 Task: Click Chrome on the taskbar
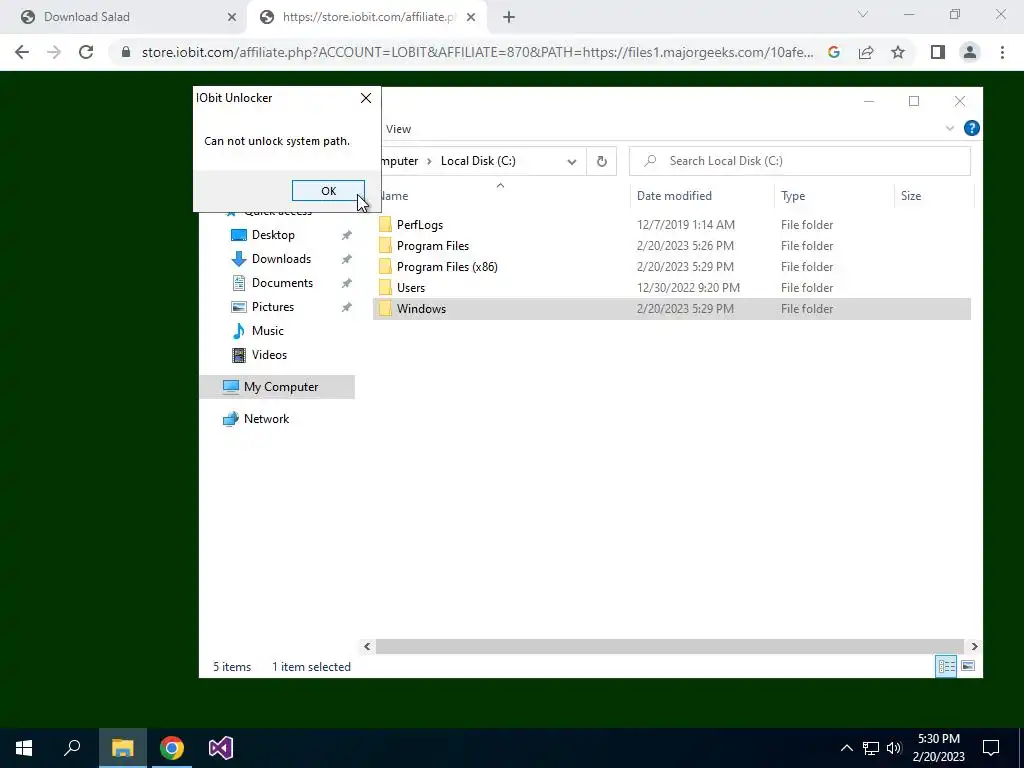pos(172,748)
